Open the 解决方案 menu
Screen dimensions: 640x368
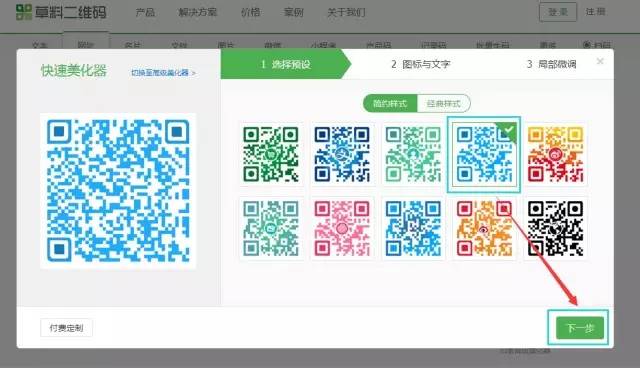tap(198, 12)
